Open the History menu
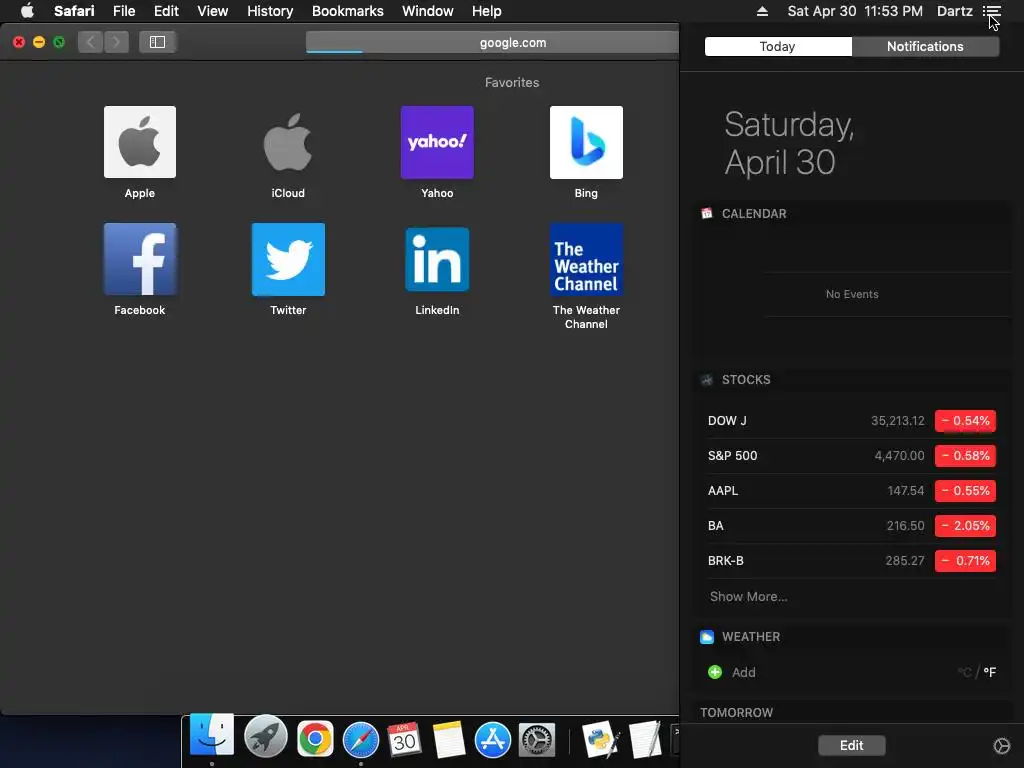The image size is (1024, 768). pyautogui.click(x=270, y=11)
